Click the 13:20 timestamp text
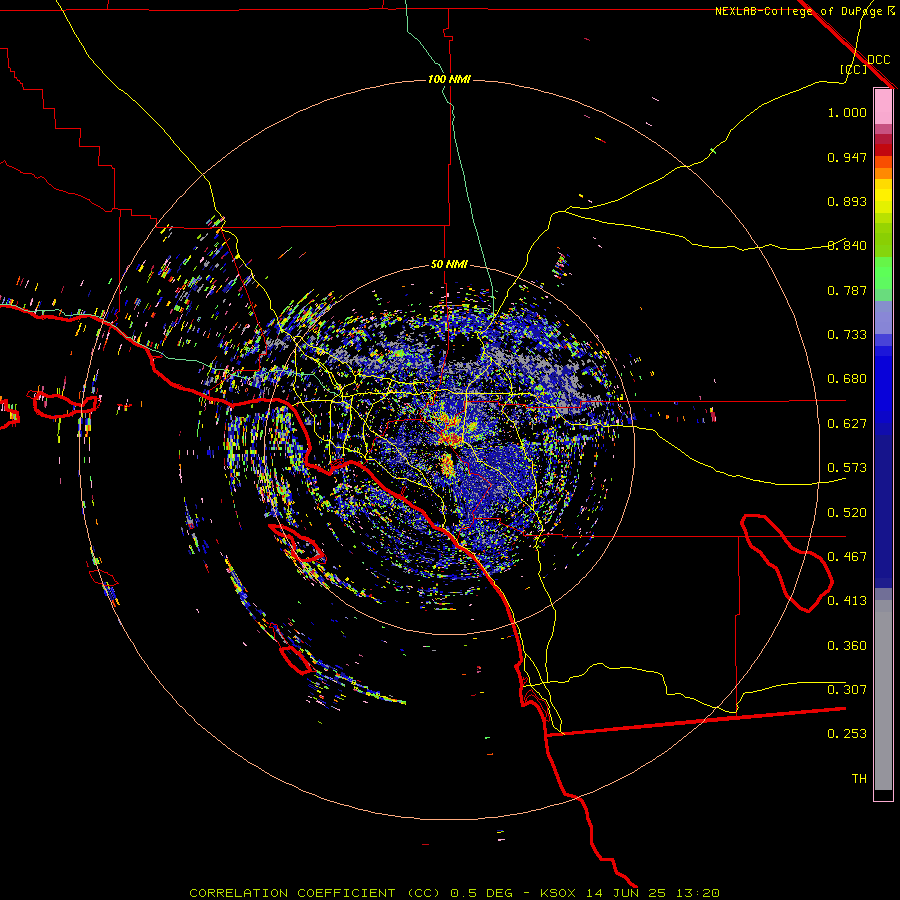 pyautogui.click(x=697, y=893)
